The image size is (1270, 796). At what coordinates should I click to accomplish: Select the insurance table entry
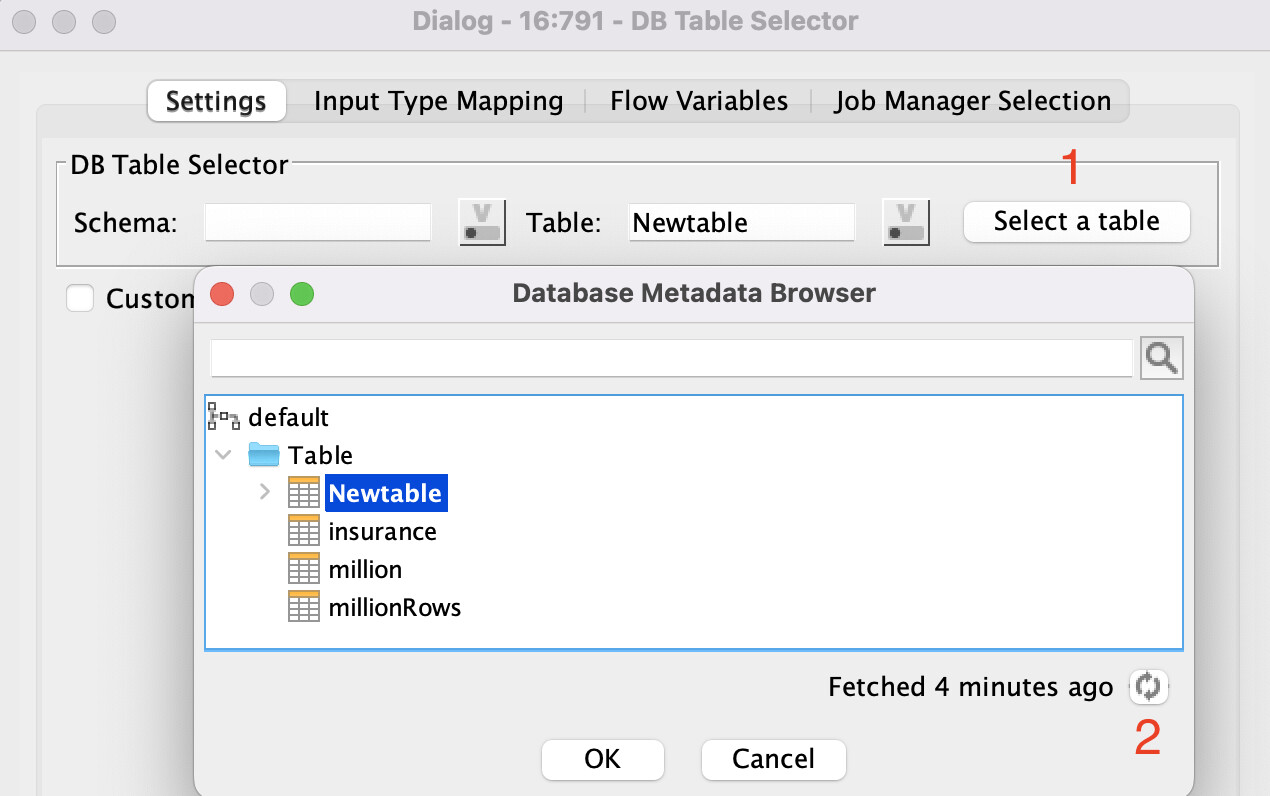(x=383, y=531)
